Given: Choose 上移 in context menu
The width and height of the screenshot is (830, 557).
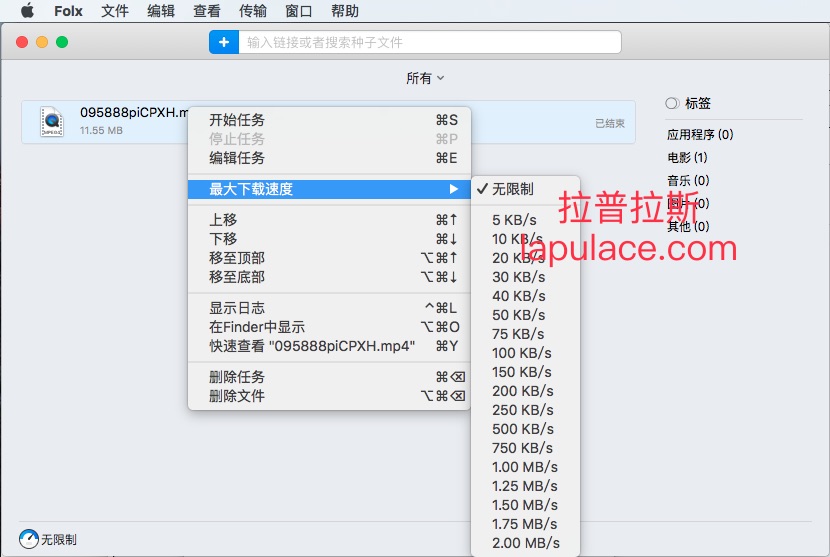Looking at the screenshot, I should (x=329, y=220).
